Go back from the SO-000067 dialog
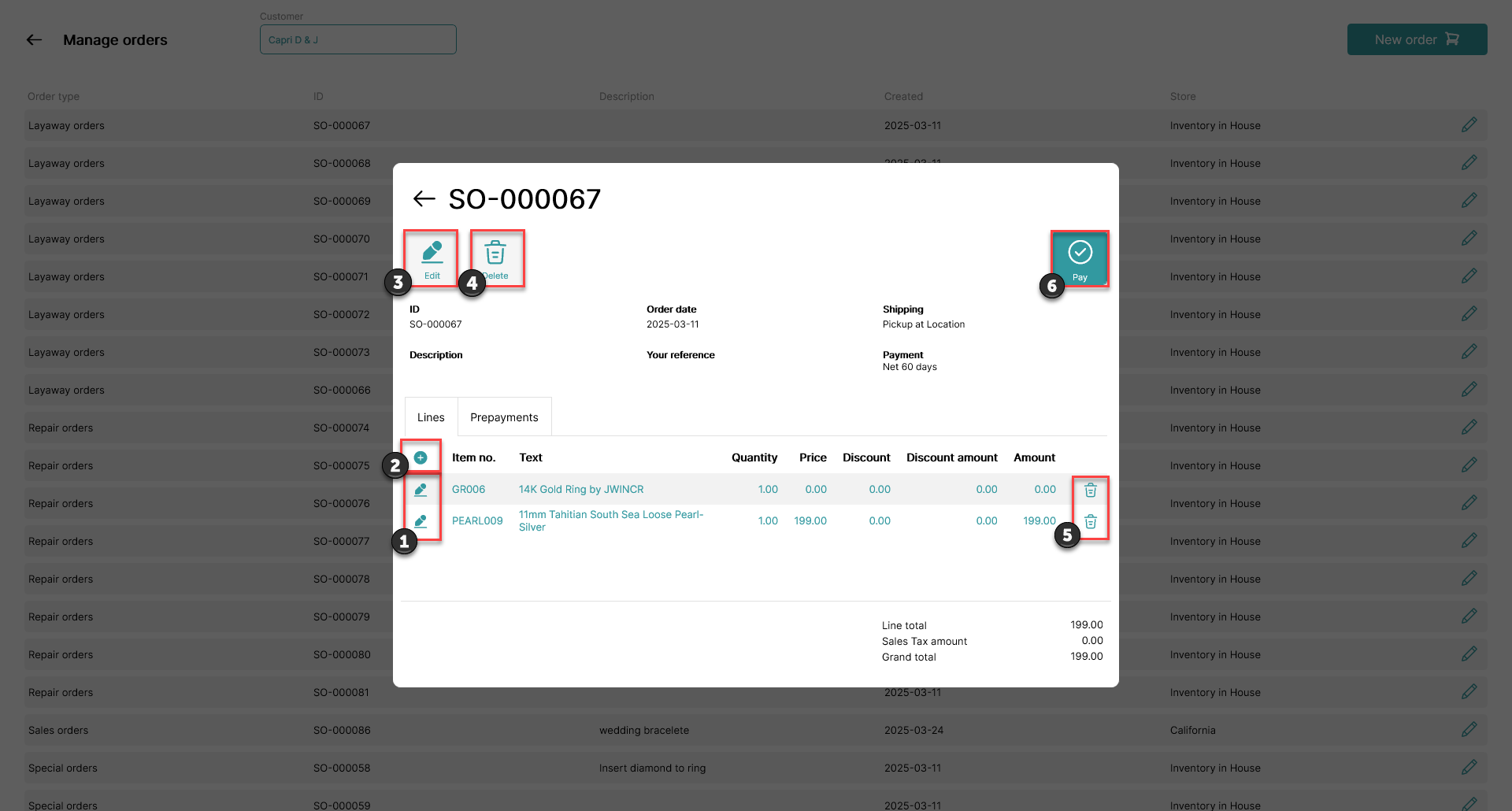 [424, 198]
